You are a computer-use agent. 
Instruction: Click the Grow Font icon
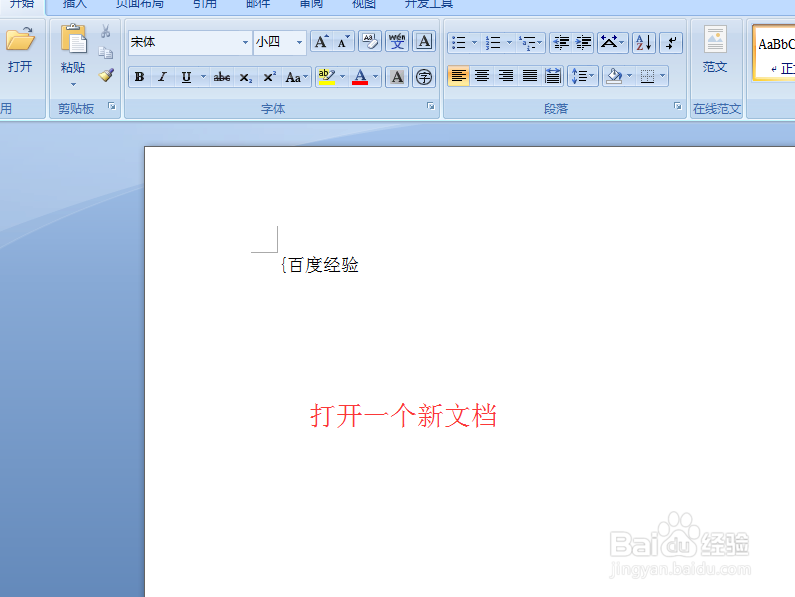tap(321, 42)
